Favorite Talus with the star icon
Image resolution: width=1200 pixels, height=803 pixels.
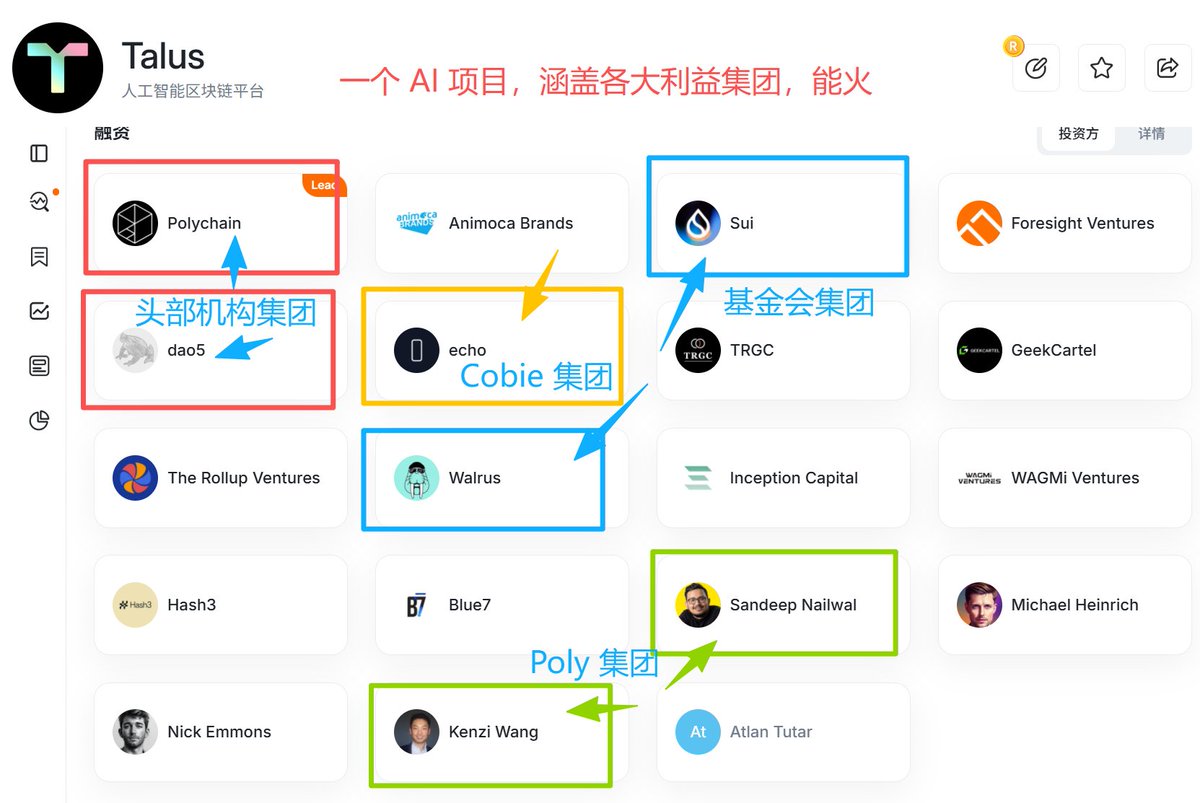[x=1101, y=68]
